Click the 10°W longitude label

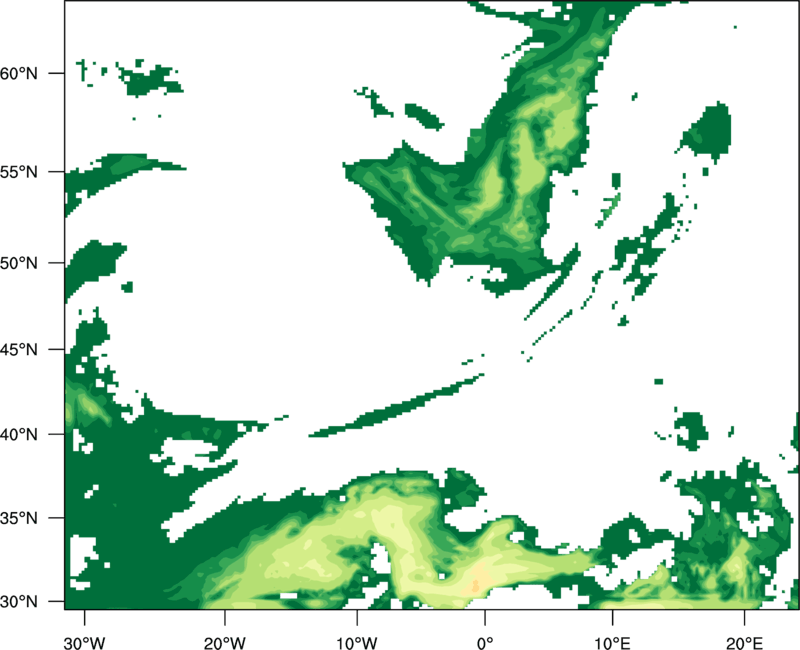tap(357, 643)
